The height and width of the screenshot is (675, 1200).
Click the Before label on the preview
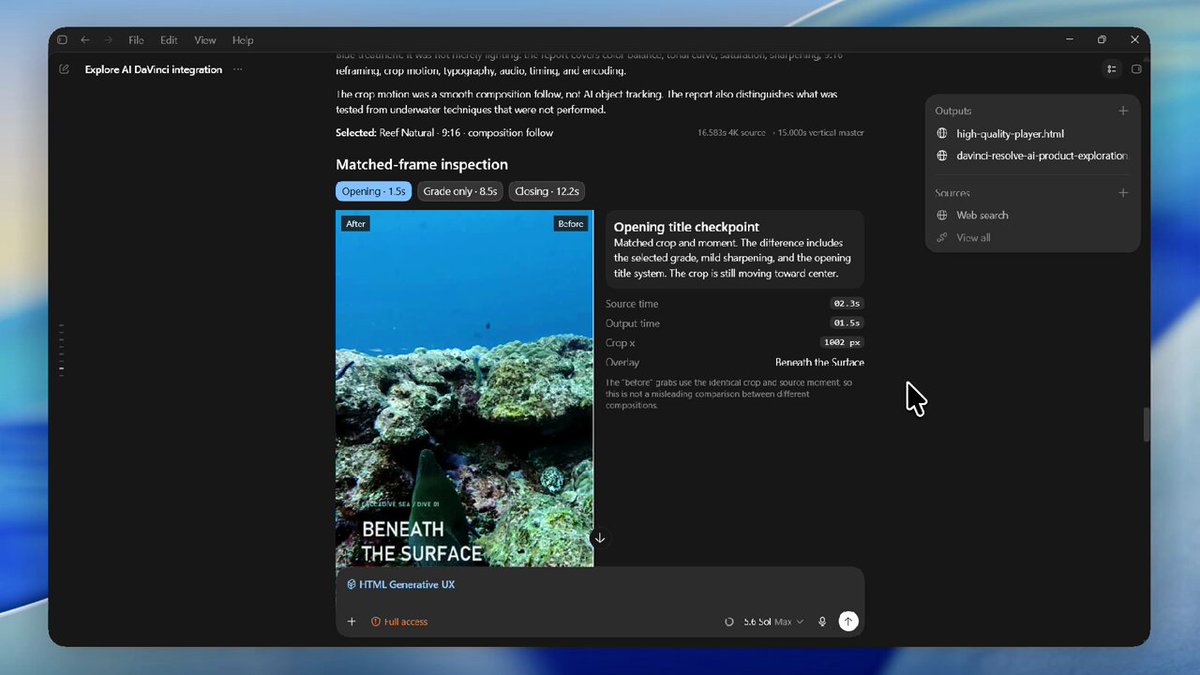pyautogui.click(x=570, y=224)
